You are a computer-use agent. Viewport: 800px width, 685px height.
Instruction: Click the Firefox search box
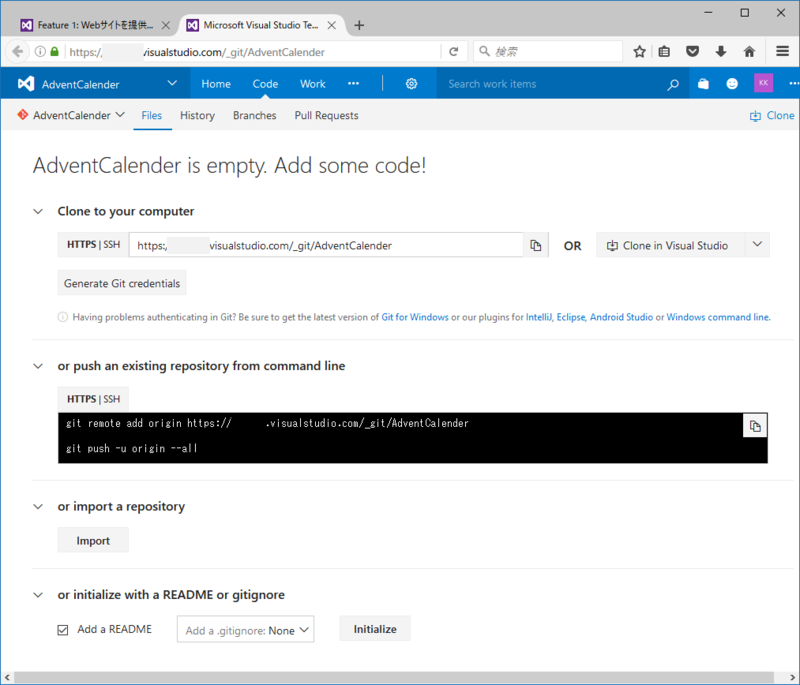click(548, 52)
